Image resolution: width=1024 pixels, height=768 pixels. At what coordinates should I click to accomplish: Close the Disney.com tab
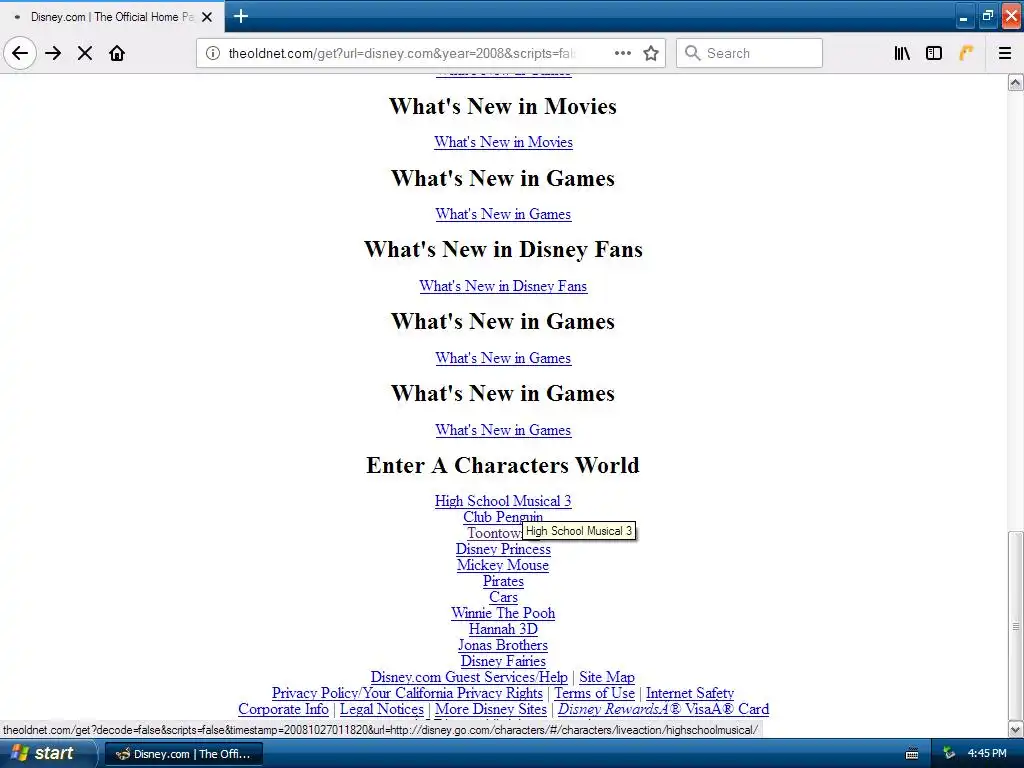coord(207,17)
